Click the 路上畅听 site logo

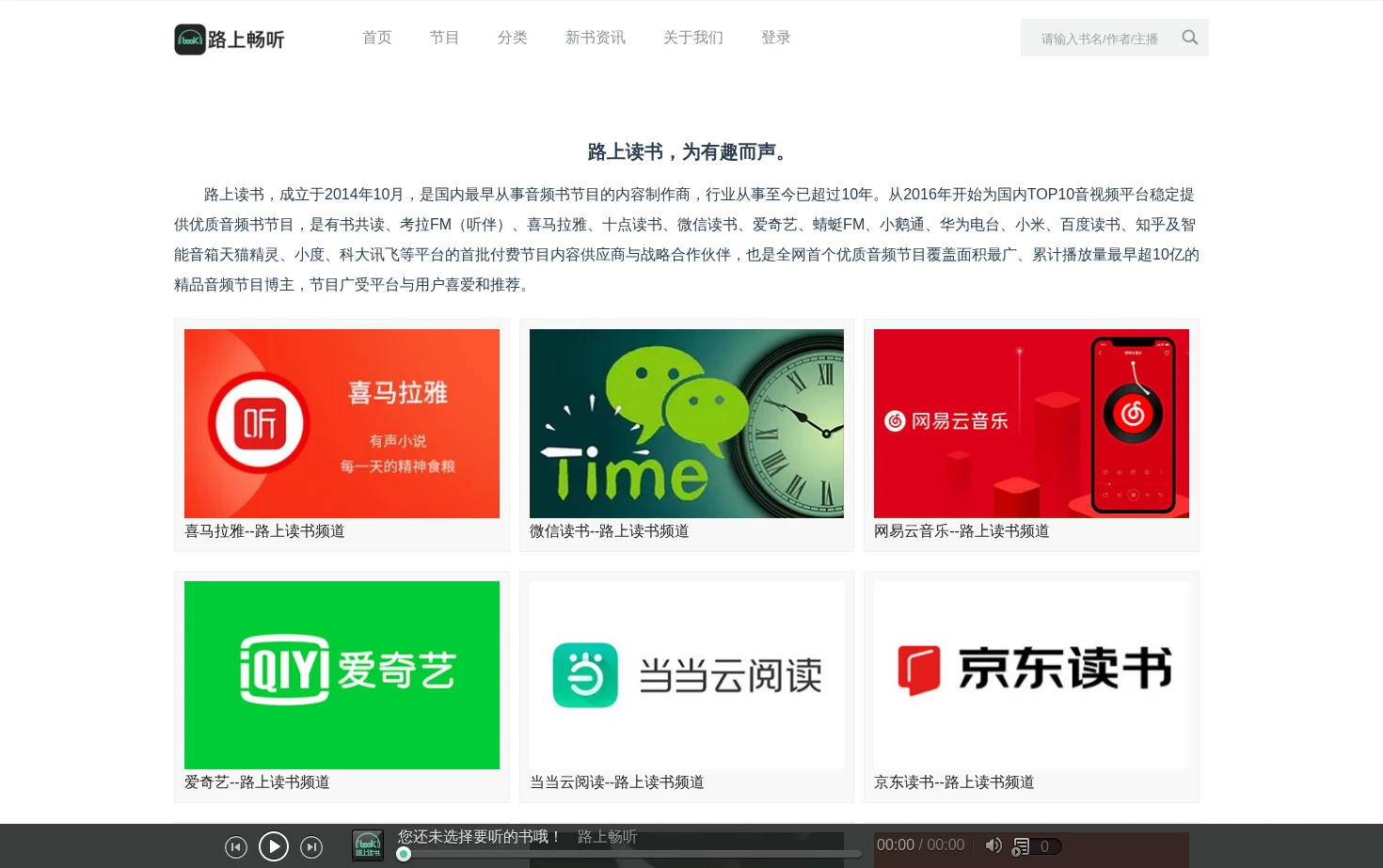point(230,39)
